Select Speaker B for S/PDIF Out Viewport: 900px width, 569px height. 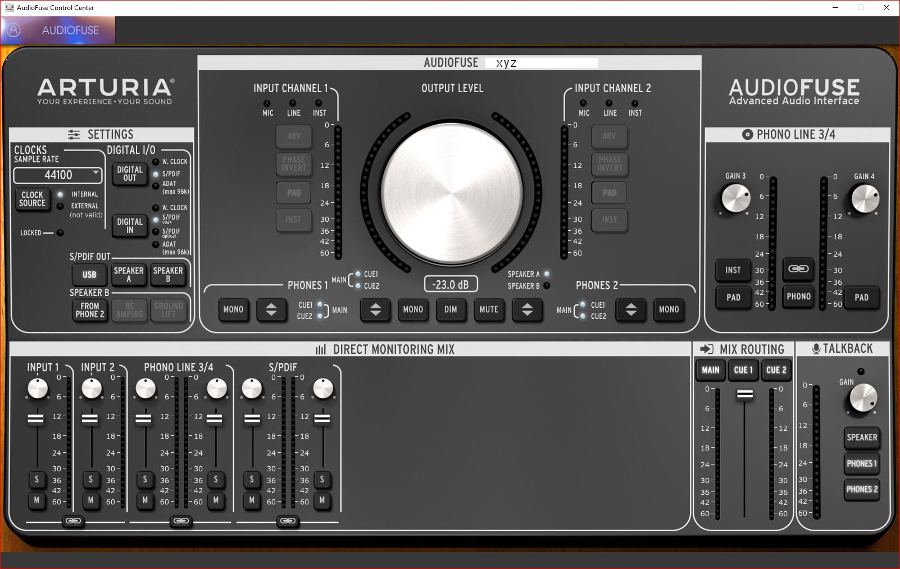coord(168,274)
